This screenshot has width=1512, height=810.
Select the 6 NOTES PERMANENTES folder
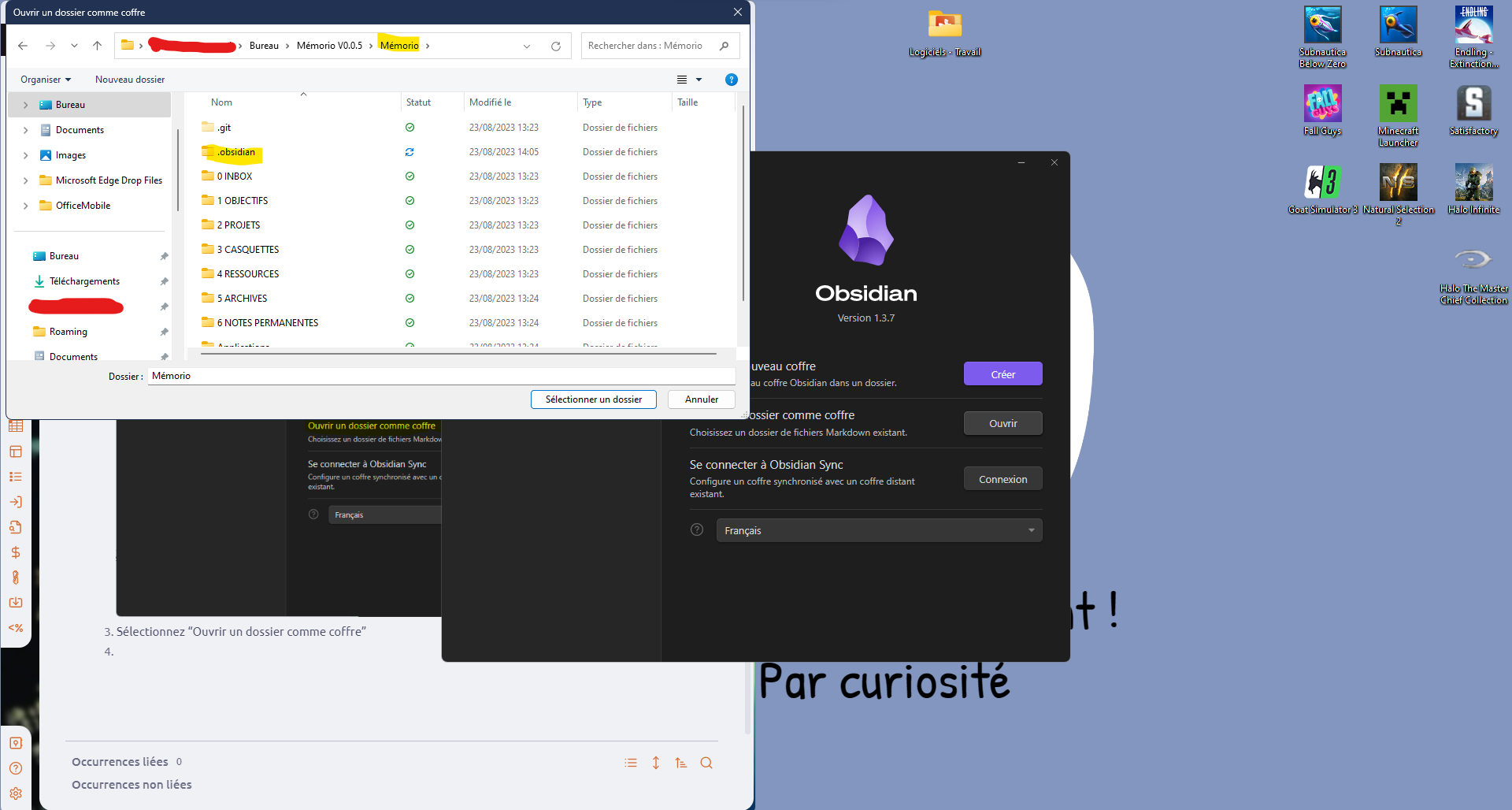[x=267, y=323]
